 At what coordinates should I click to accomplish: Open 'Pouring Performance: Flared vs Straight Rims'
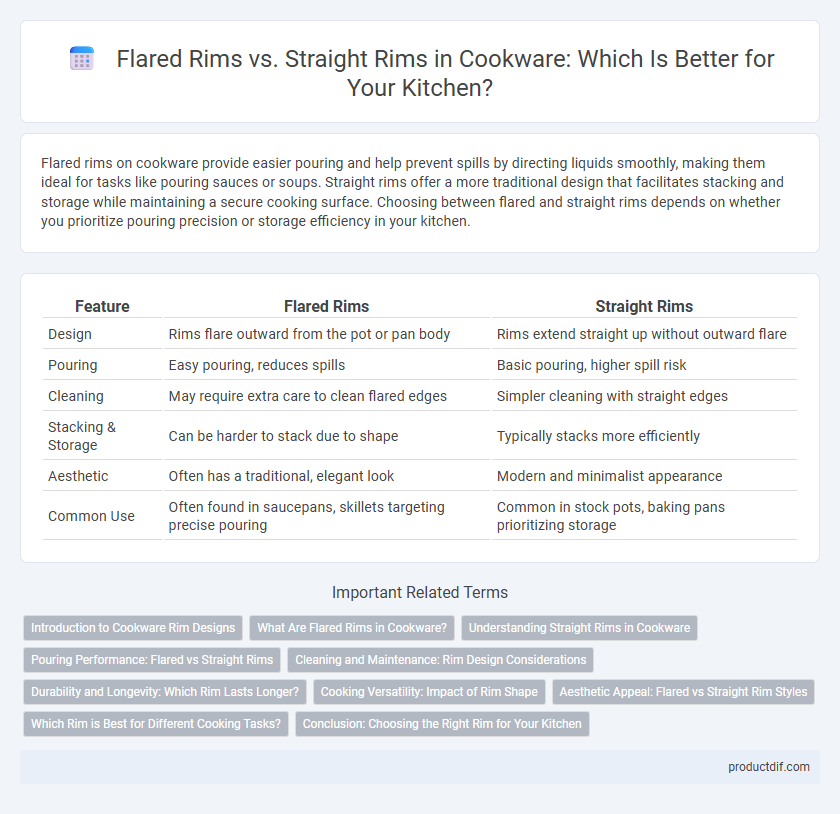tap(152, 660)
